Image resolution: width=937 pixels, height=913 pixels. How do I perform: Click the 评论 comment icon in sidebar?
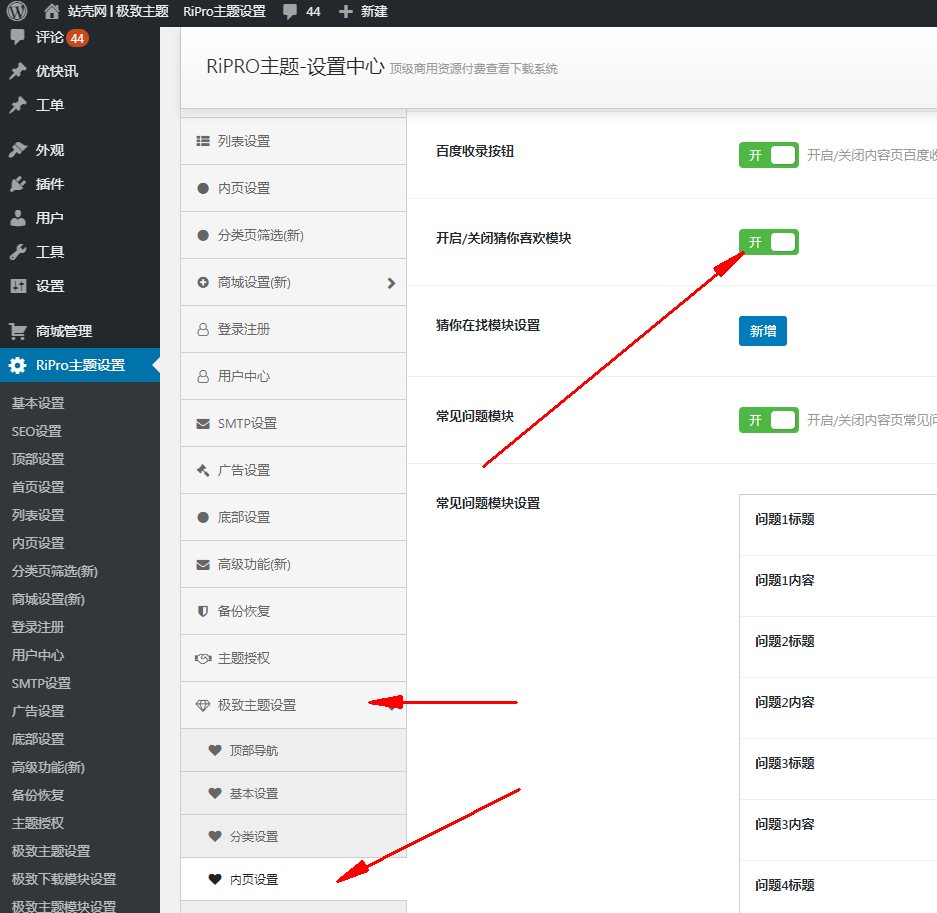(18, 37)
